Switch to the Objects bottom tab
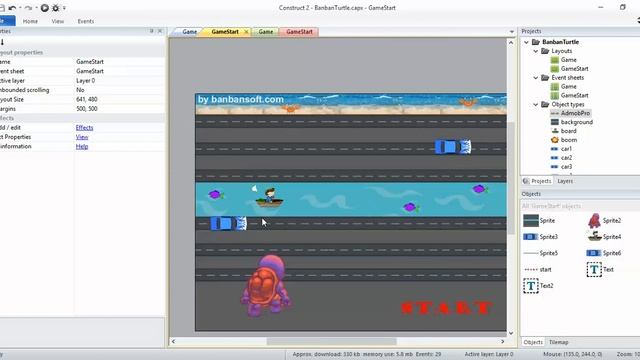 533,342
